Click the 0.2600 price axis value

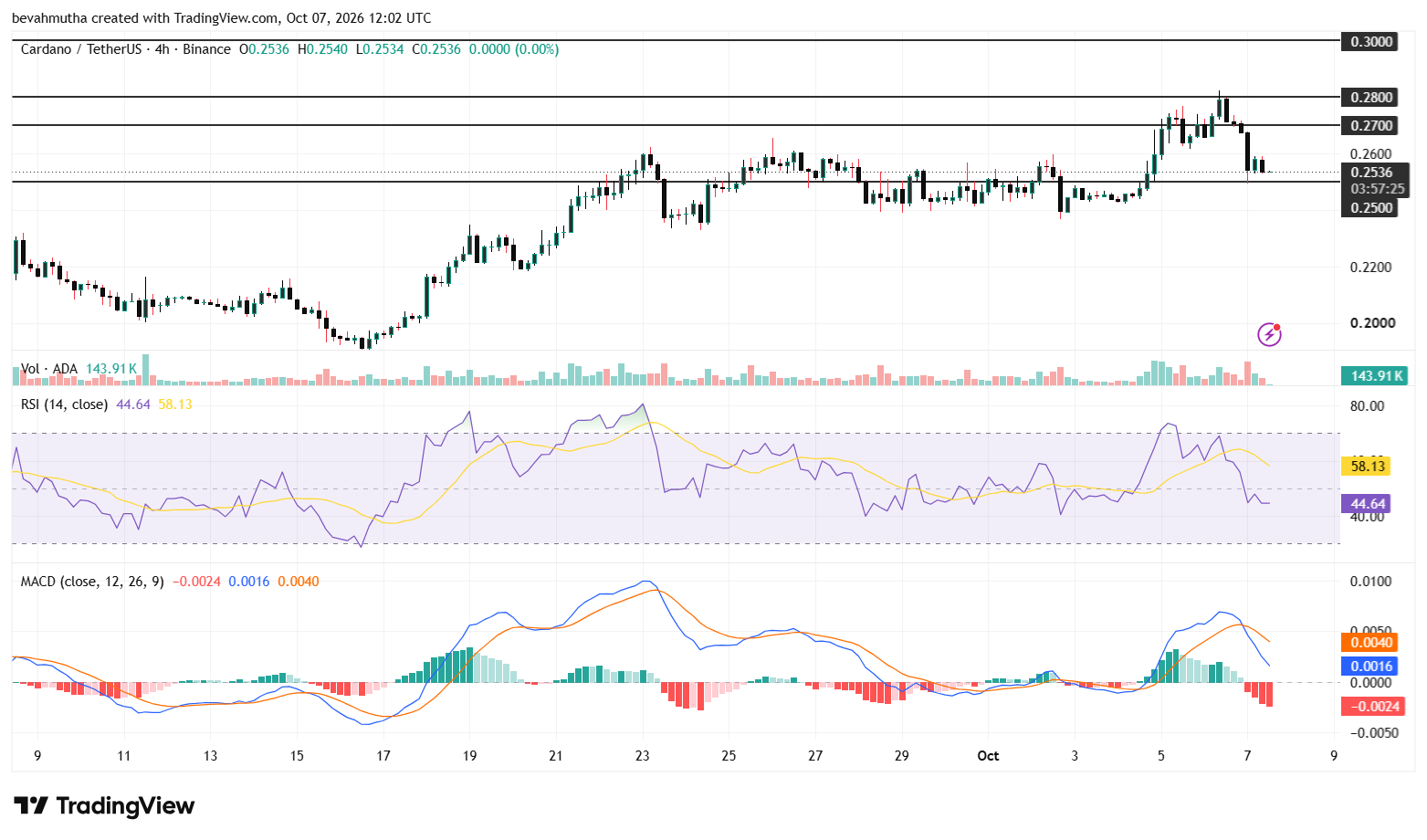[x=1371, y=153]
